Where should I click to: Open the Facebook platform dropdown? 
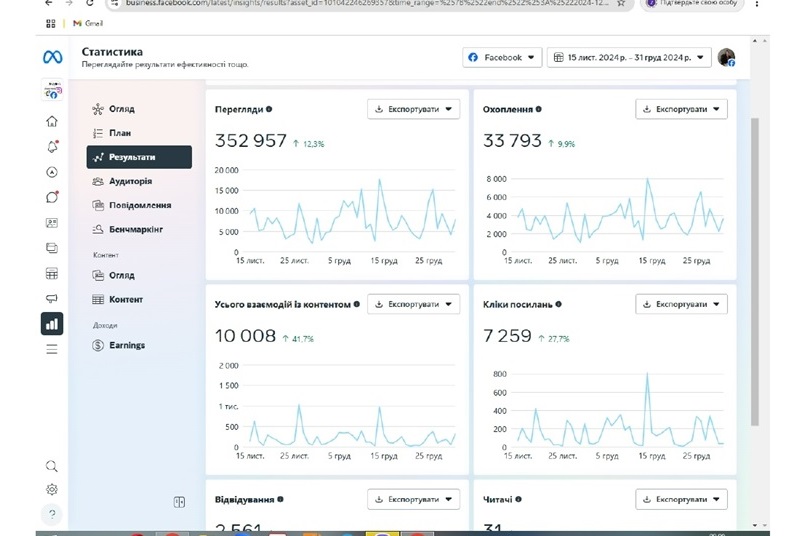(x=502, y=57)
